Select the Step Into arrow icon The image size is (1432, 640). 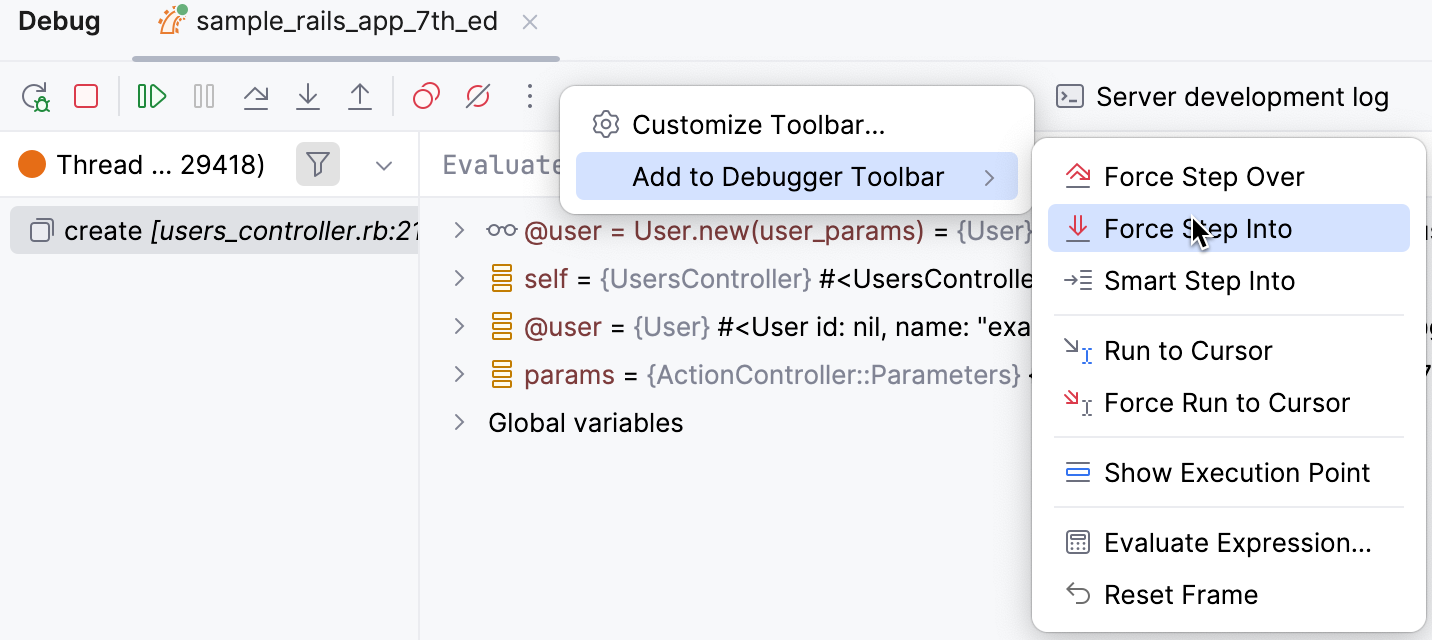(308, 96)
